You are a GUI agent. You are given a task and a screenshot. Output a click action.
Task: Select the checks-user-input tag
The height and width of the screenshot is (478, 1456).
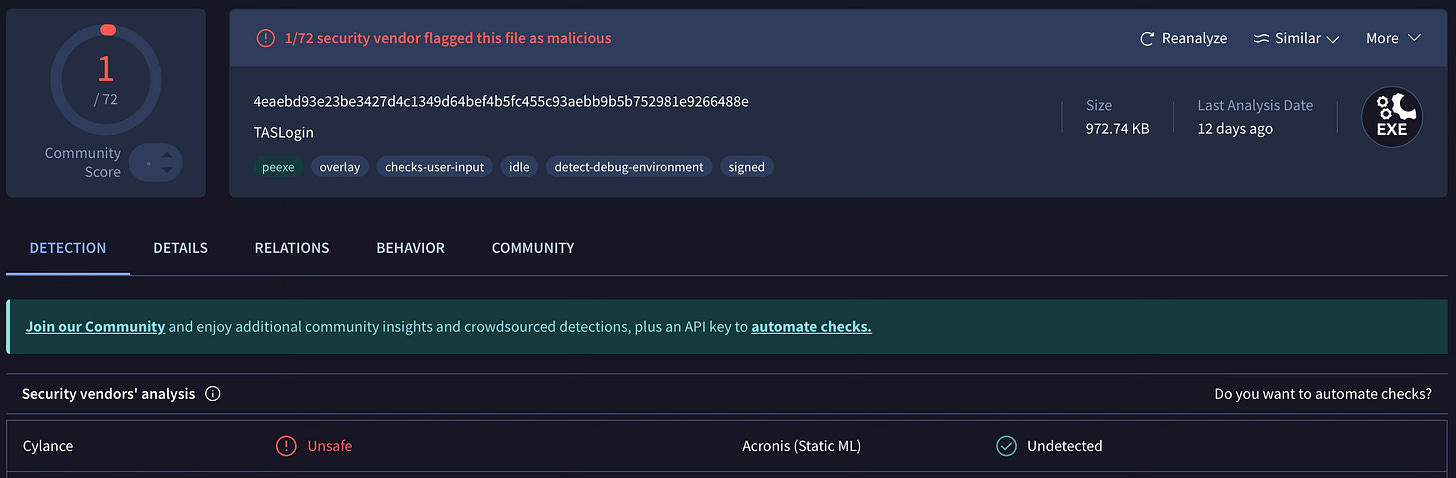(x=435, y=167)
